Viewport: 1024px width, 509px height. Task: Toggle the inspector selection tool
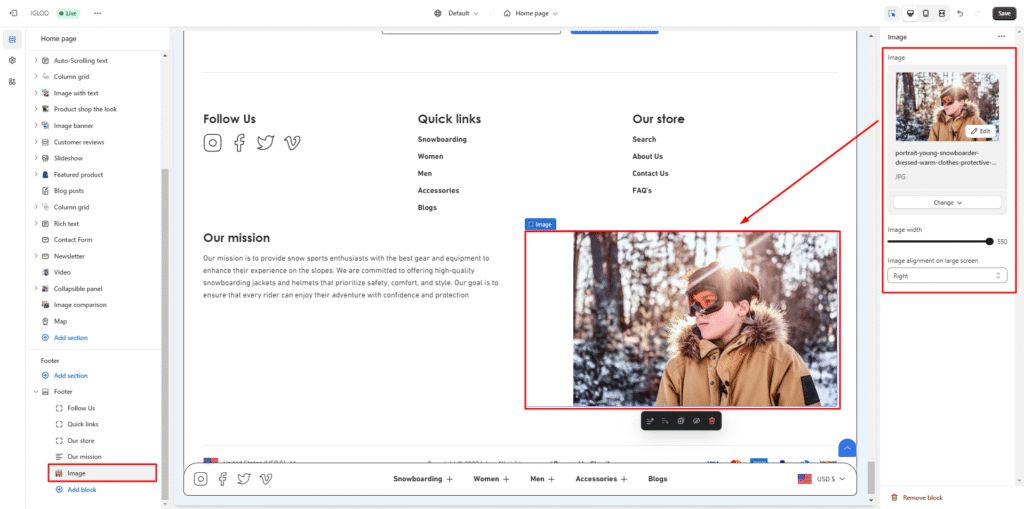click(892, 13)
